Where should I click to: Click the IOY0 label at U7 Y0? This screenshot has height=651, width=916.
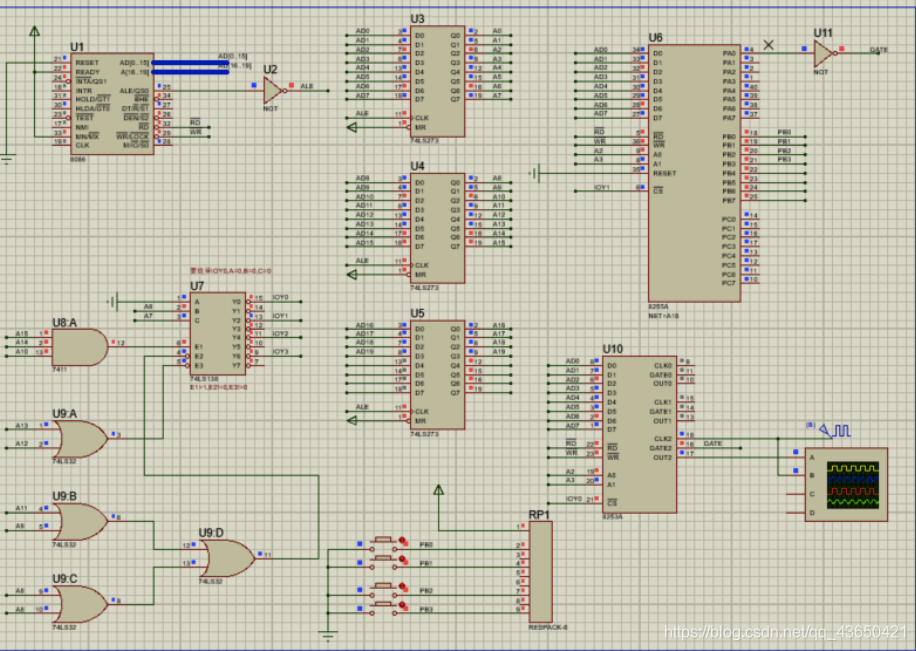coord(280,297)
